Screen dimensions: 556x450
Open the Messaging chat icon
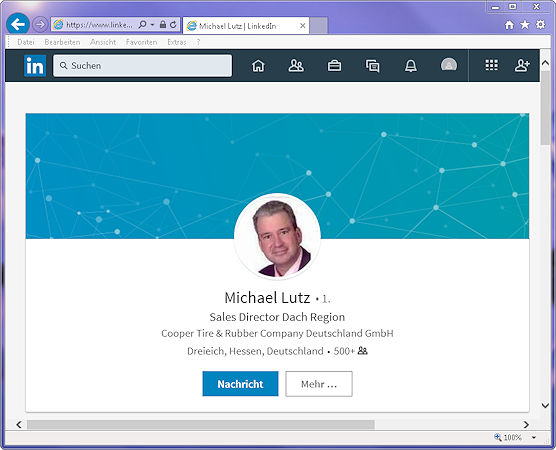click(x=372, y=66)
